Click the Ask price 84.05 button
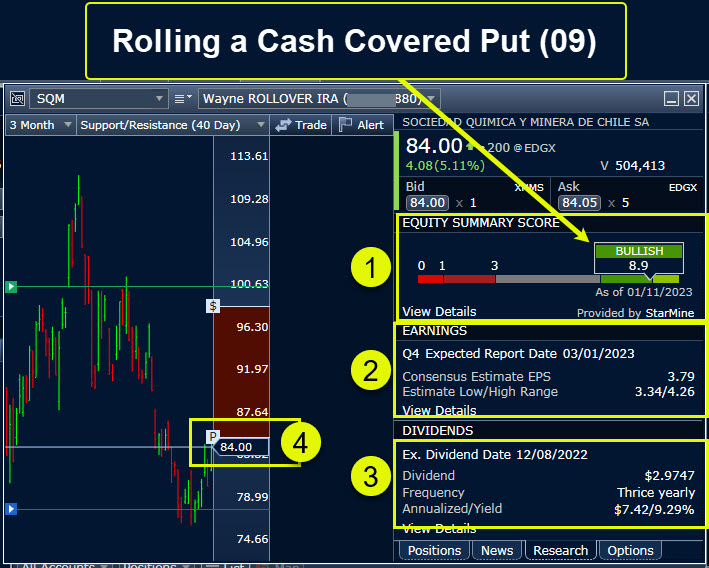Screen dimensions: 709x568 tap(580, 203)
